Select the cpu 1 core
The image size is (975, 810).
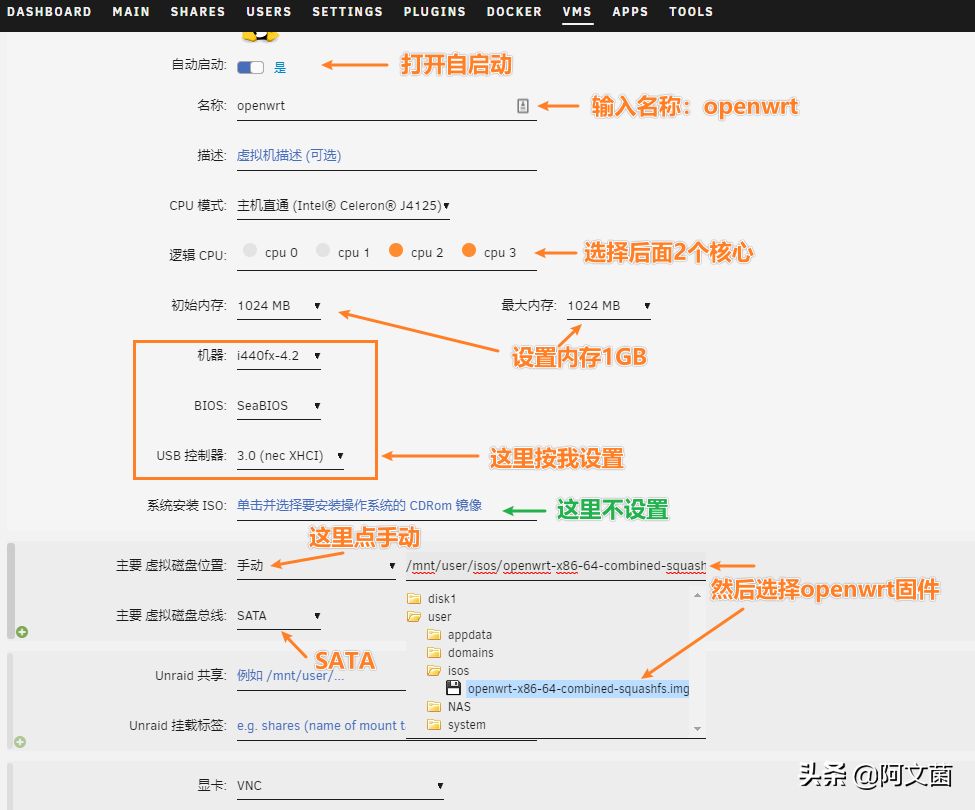(323, 251)
